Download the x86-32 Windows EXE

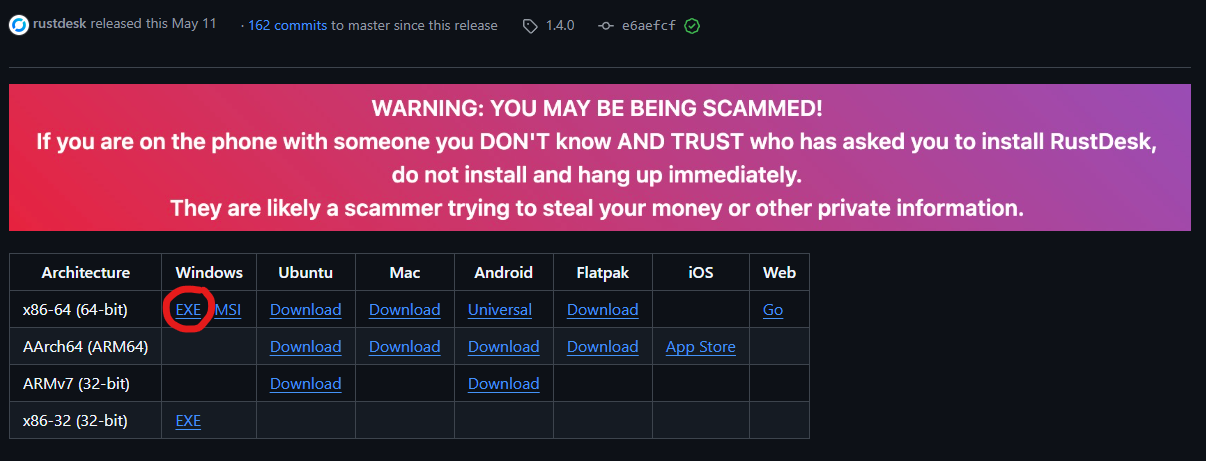(x=188, y=421)
